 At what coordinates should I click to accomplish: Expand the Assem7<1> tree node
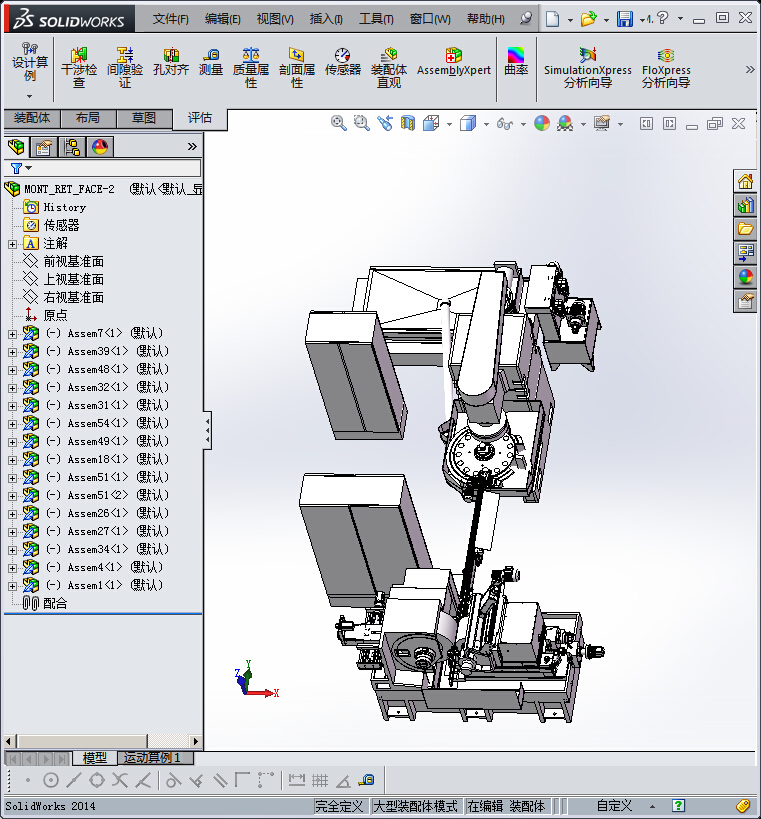click(12, 333)
